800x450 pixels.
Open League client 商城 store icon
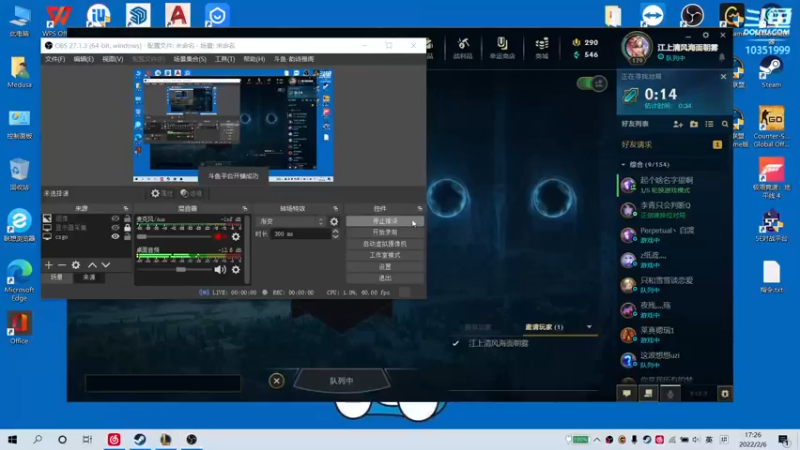click(542, 48)
